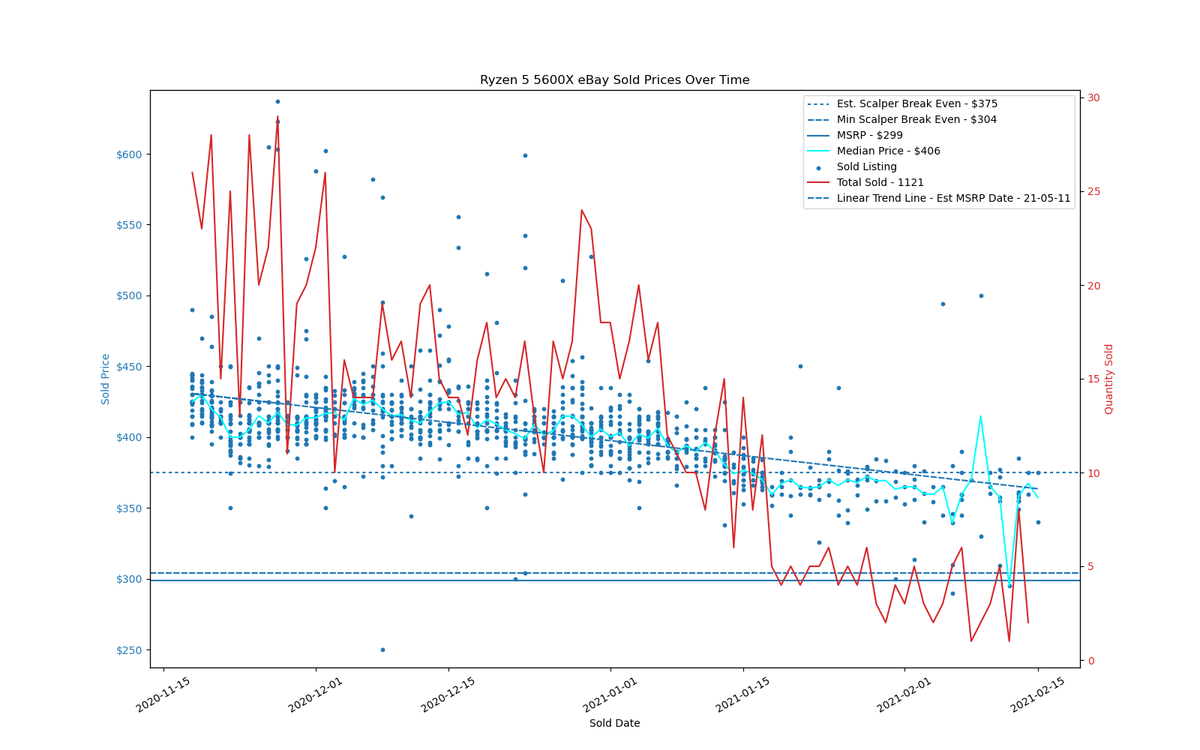
Task: Click the 30 quantity tick on right axis
Action: 1094,98
